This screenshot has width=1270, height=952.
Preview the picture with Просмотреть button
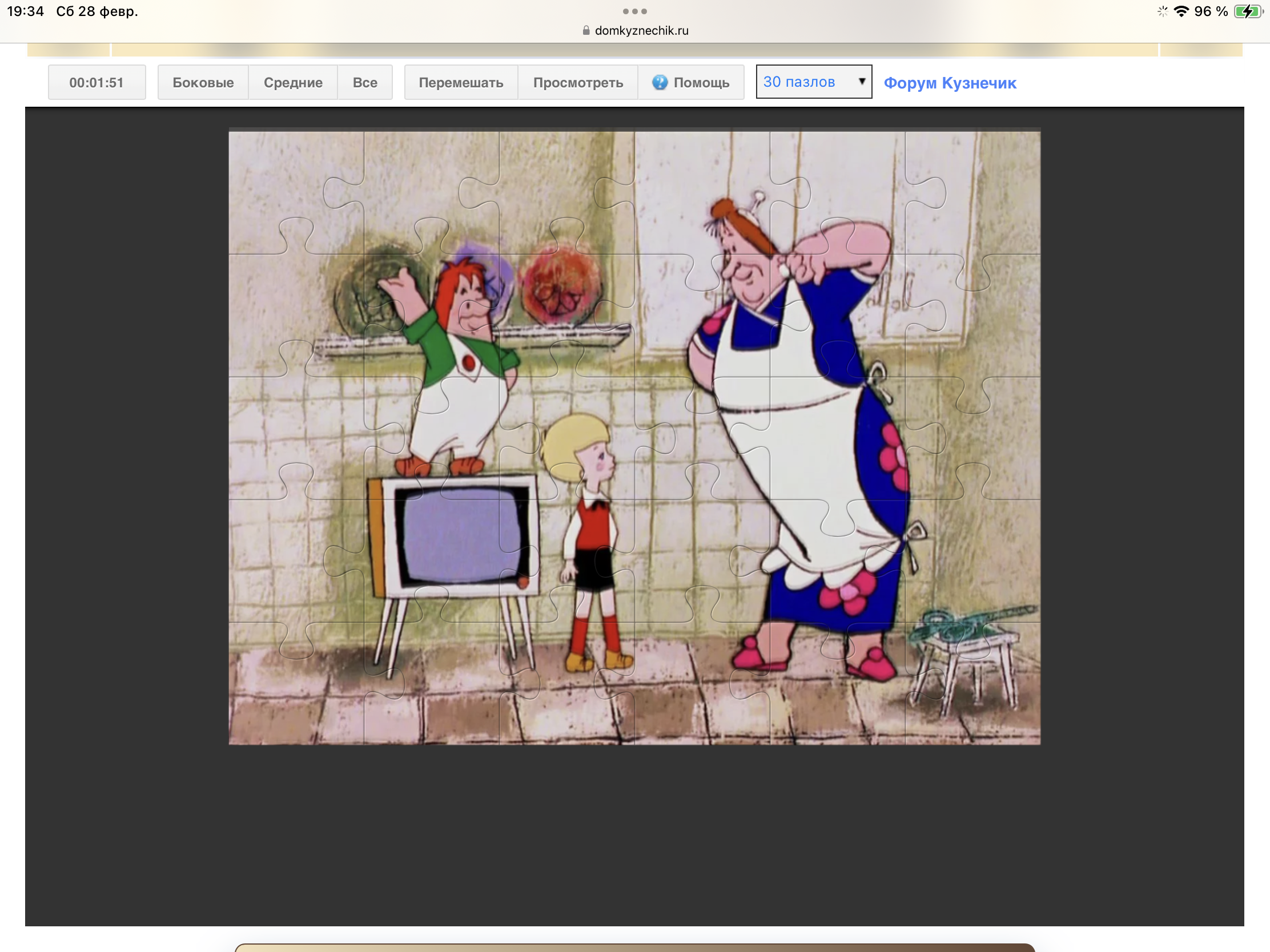[577, 83]
